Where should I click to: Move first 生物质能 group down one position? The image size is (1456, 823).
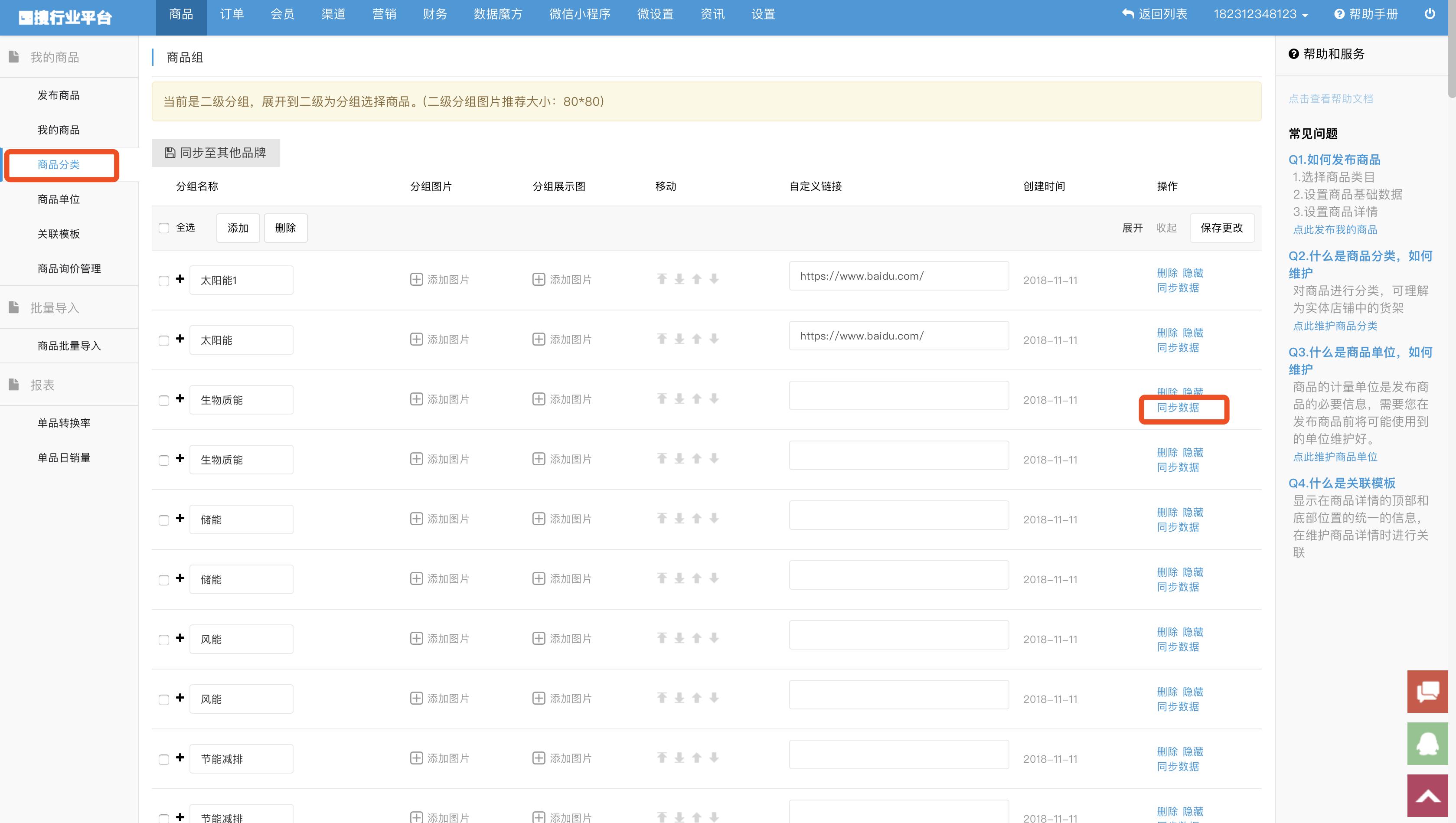[x=715, y=398]
